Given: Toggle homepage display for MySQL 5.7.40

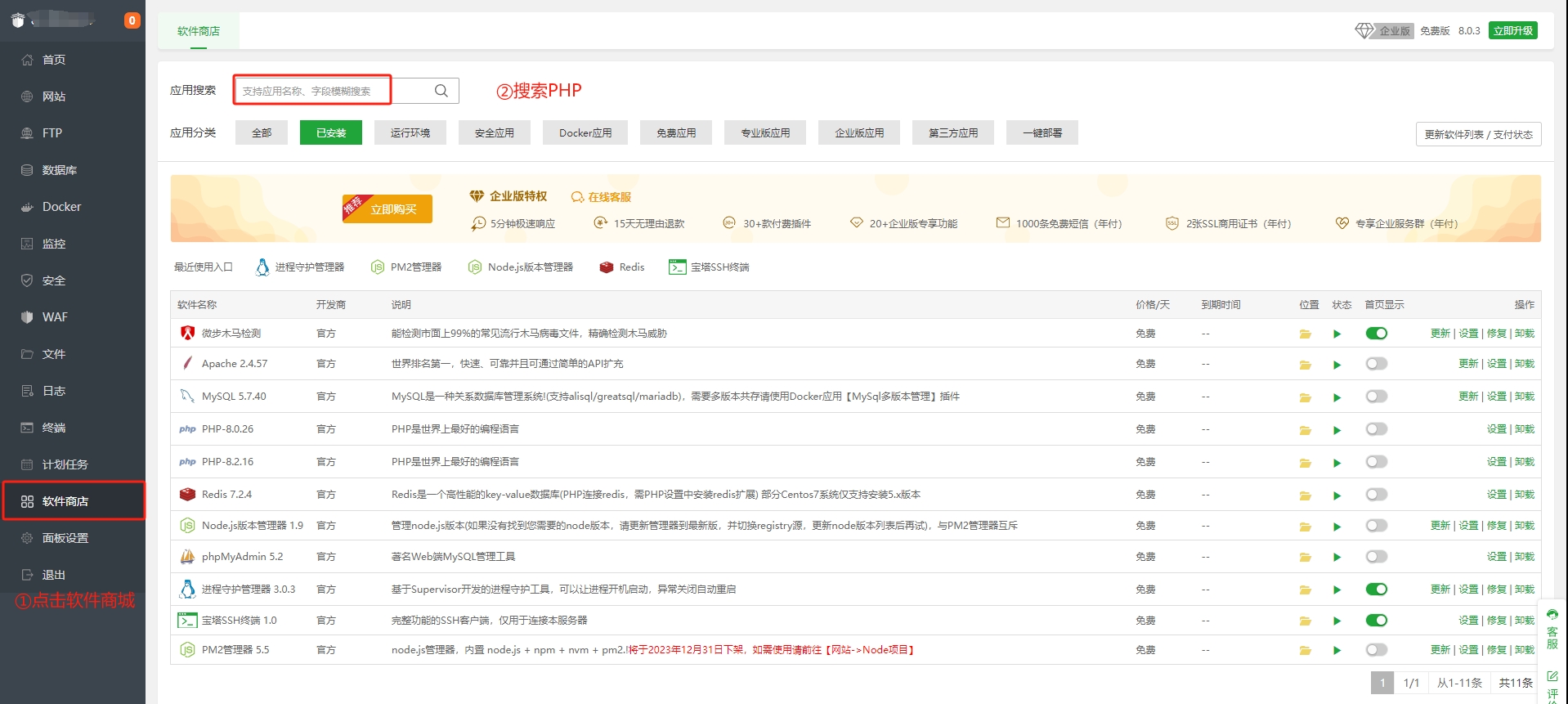Looking at the screenshot, I should 1377,396.
